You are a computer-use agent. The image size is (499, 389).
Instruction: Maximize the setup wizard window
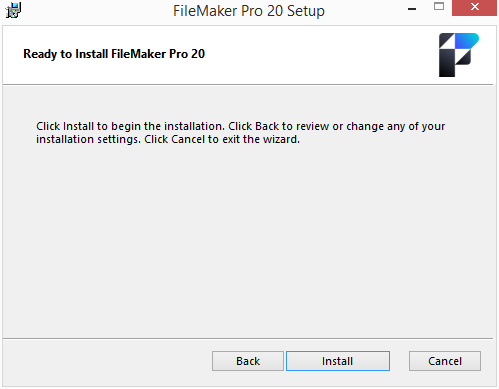439,6
